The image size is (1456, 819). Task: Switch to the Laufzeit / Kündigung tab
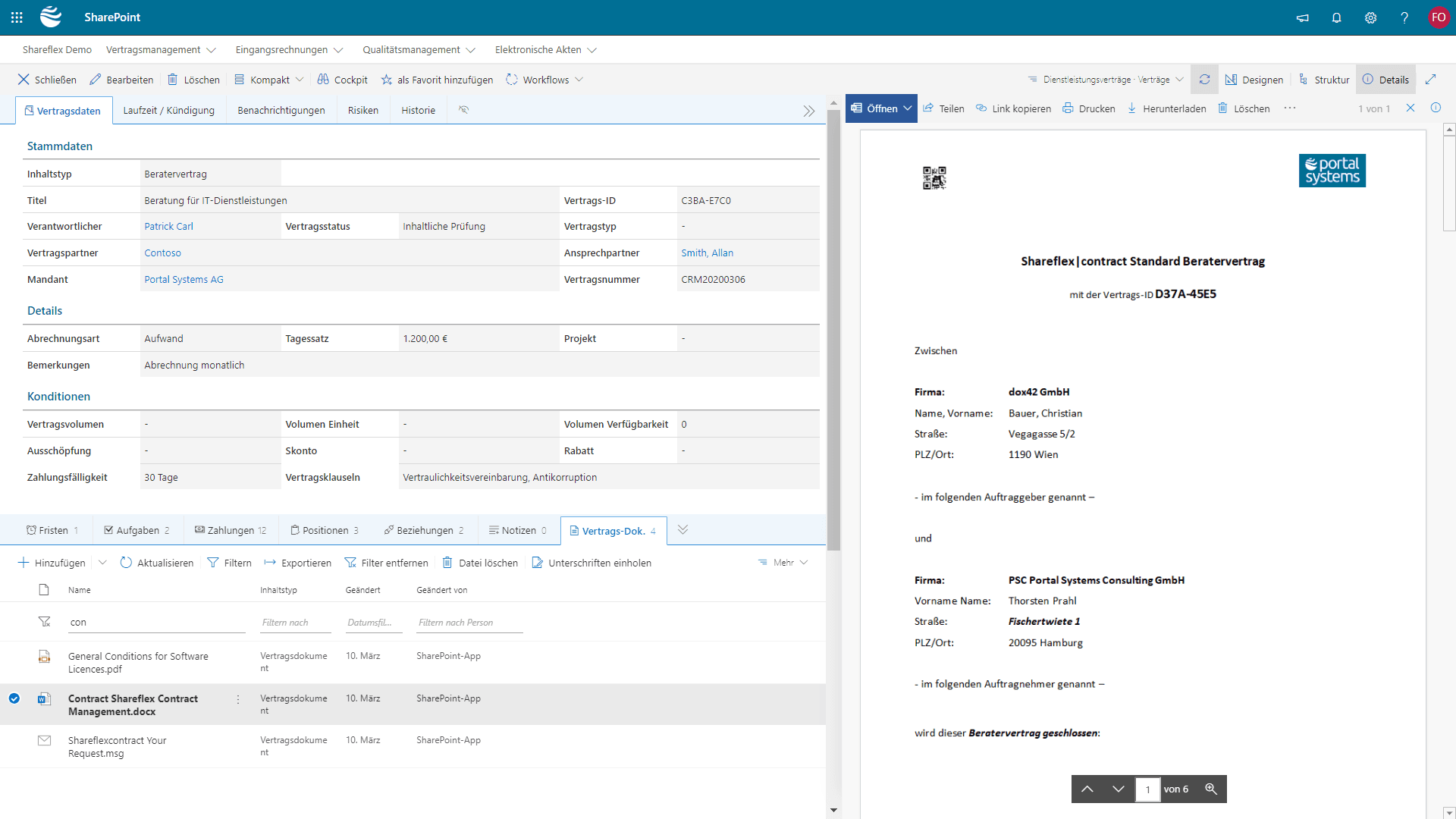coord(168,110)
